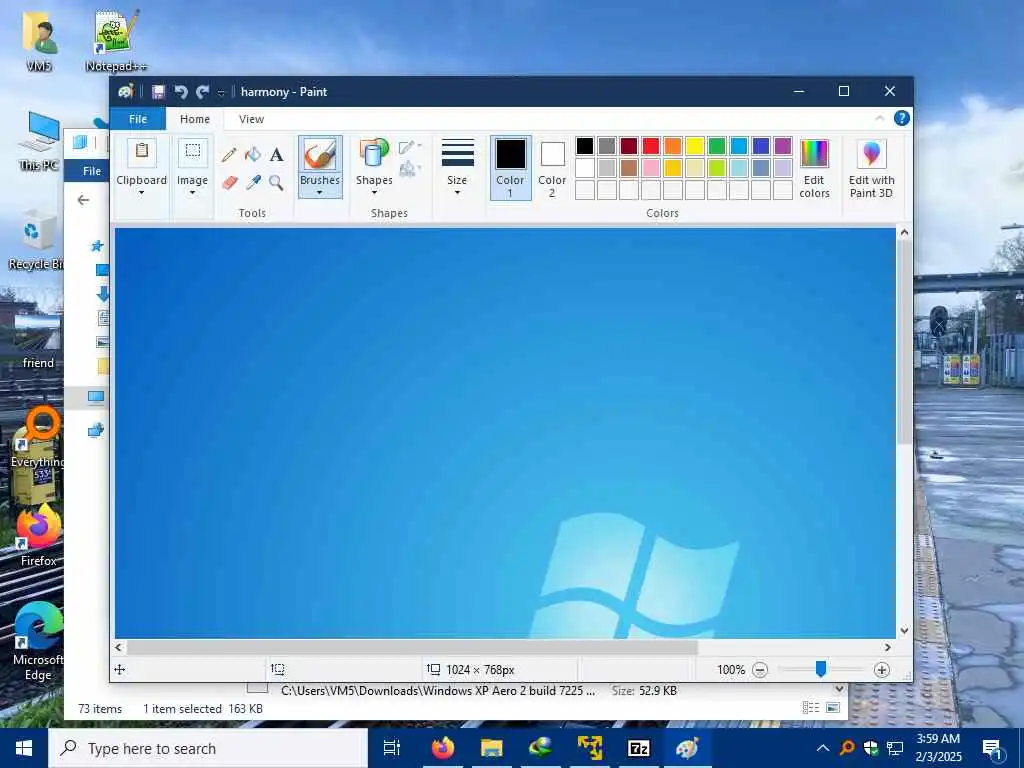Click zoom out minus button in status bar
This screenshot has height=768, width=1024.
click(760, 669)
